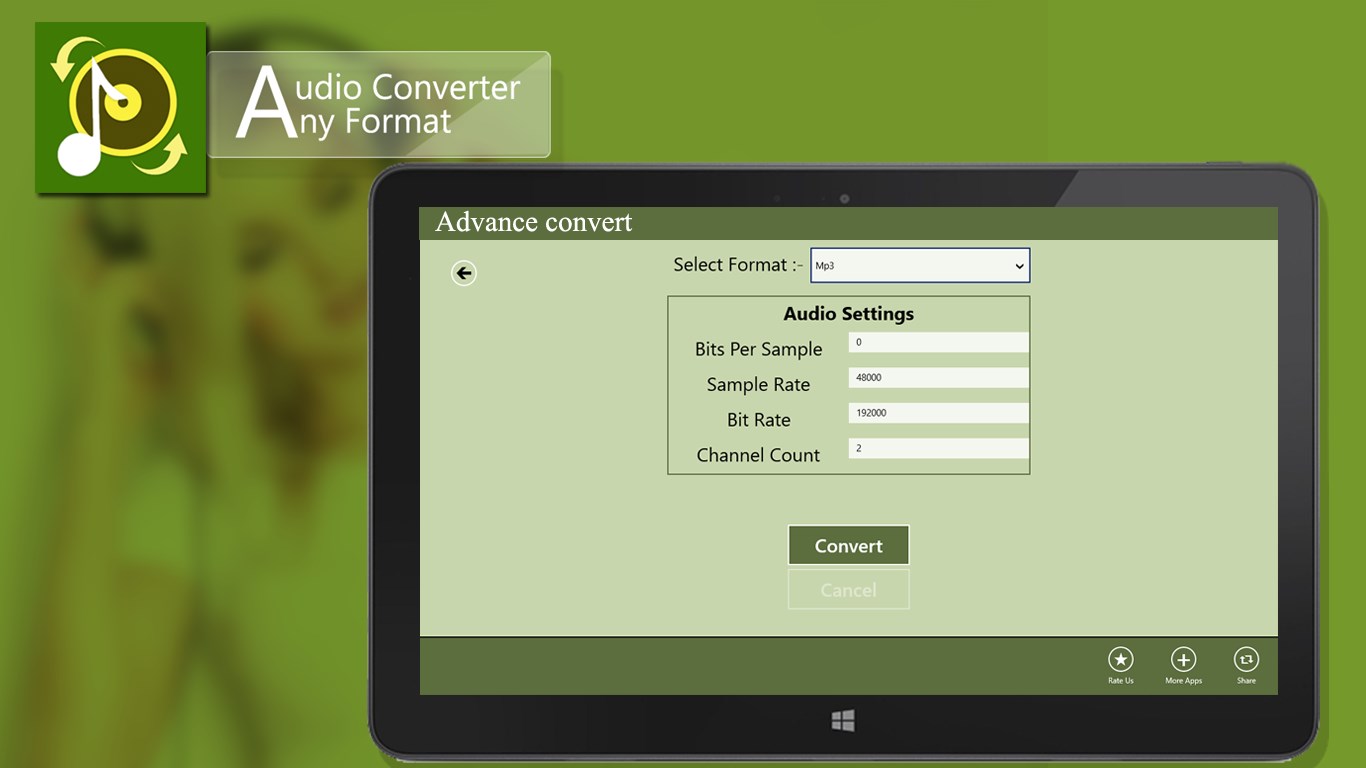Click the Advance convert title bar
This screenshot has width=1366, height=768.
coord(534,223)
